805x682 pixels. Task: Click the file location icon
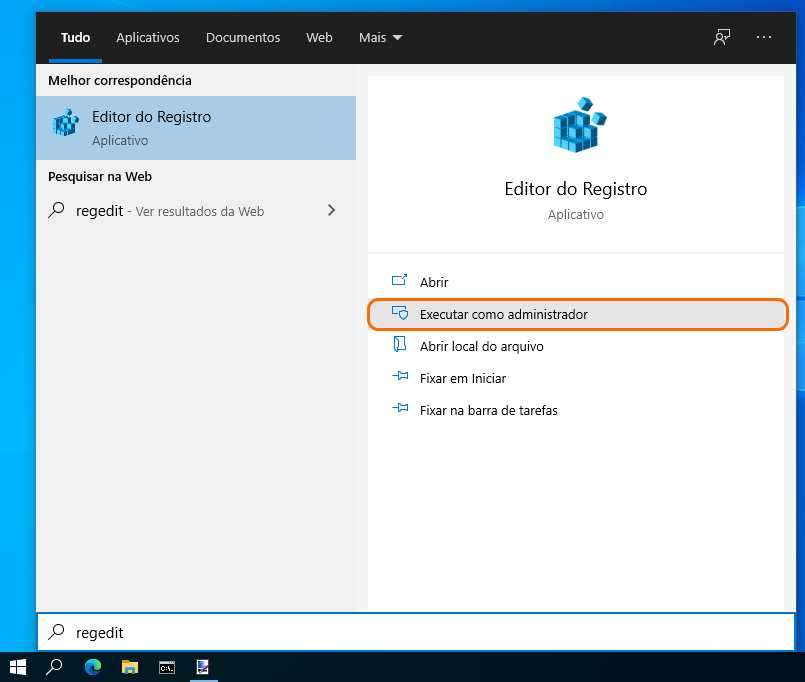[x=399, y=344]
